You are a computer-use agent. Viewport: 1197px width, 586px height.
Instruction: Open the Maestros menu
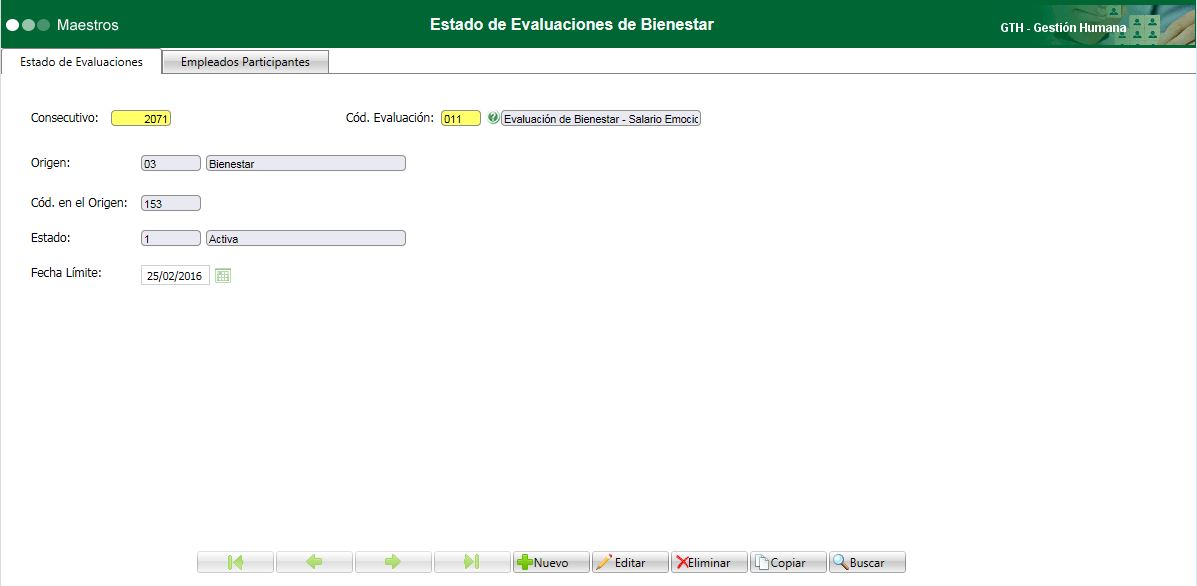(88, 24)
